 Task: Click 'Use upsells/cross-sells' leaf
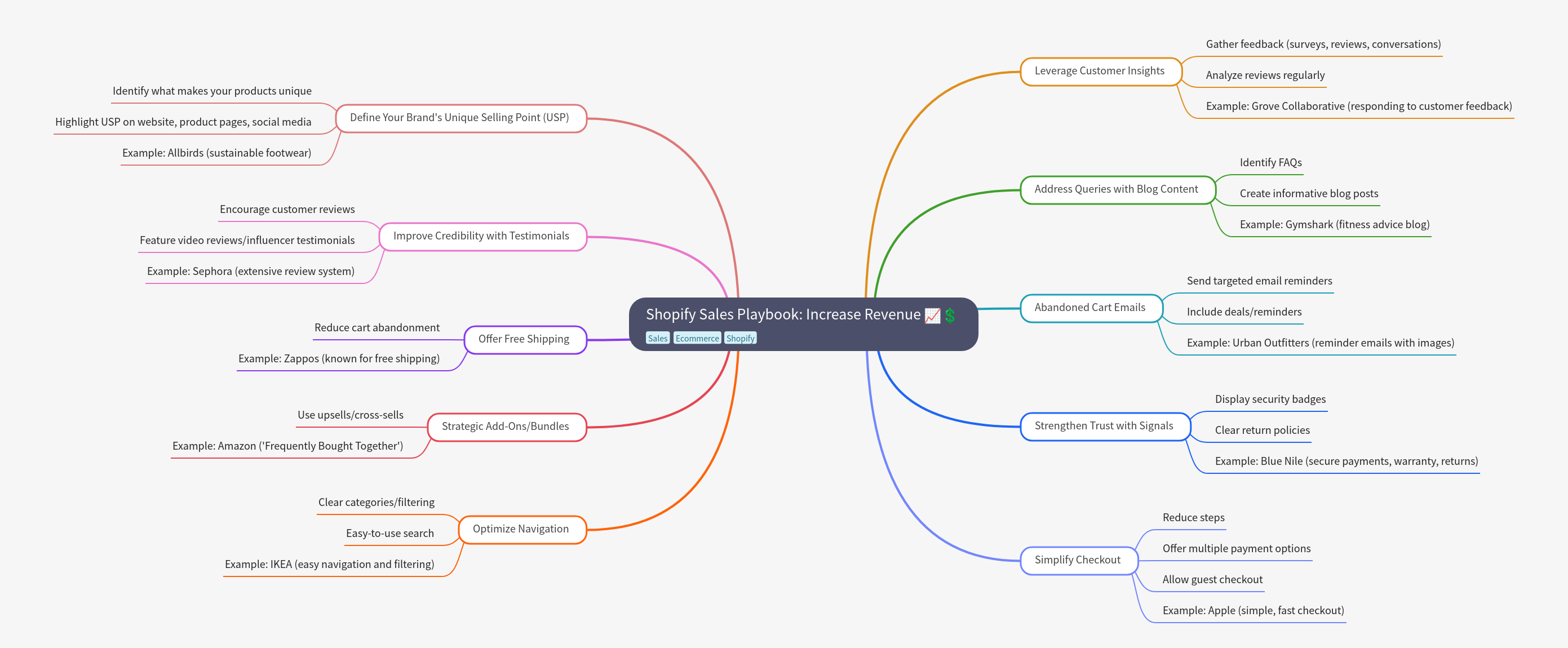pos(351,416)
